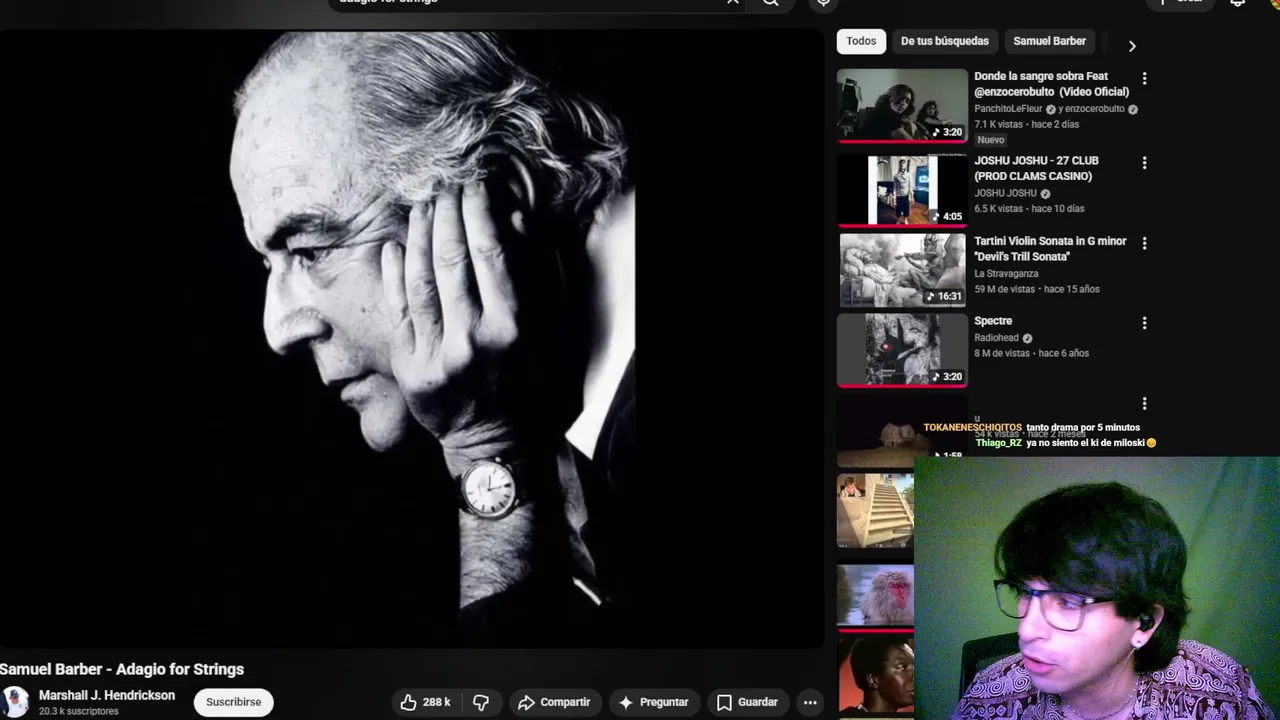Select the De tus búsquedas chip
The width and height of the screenshot is (1280, 720).
(944, 41)
